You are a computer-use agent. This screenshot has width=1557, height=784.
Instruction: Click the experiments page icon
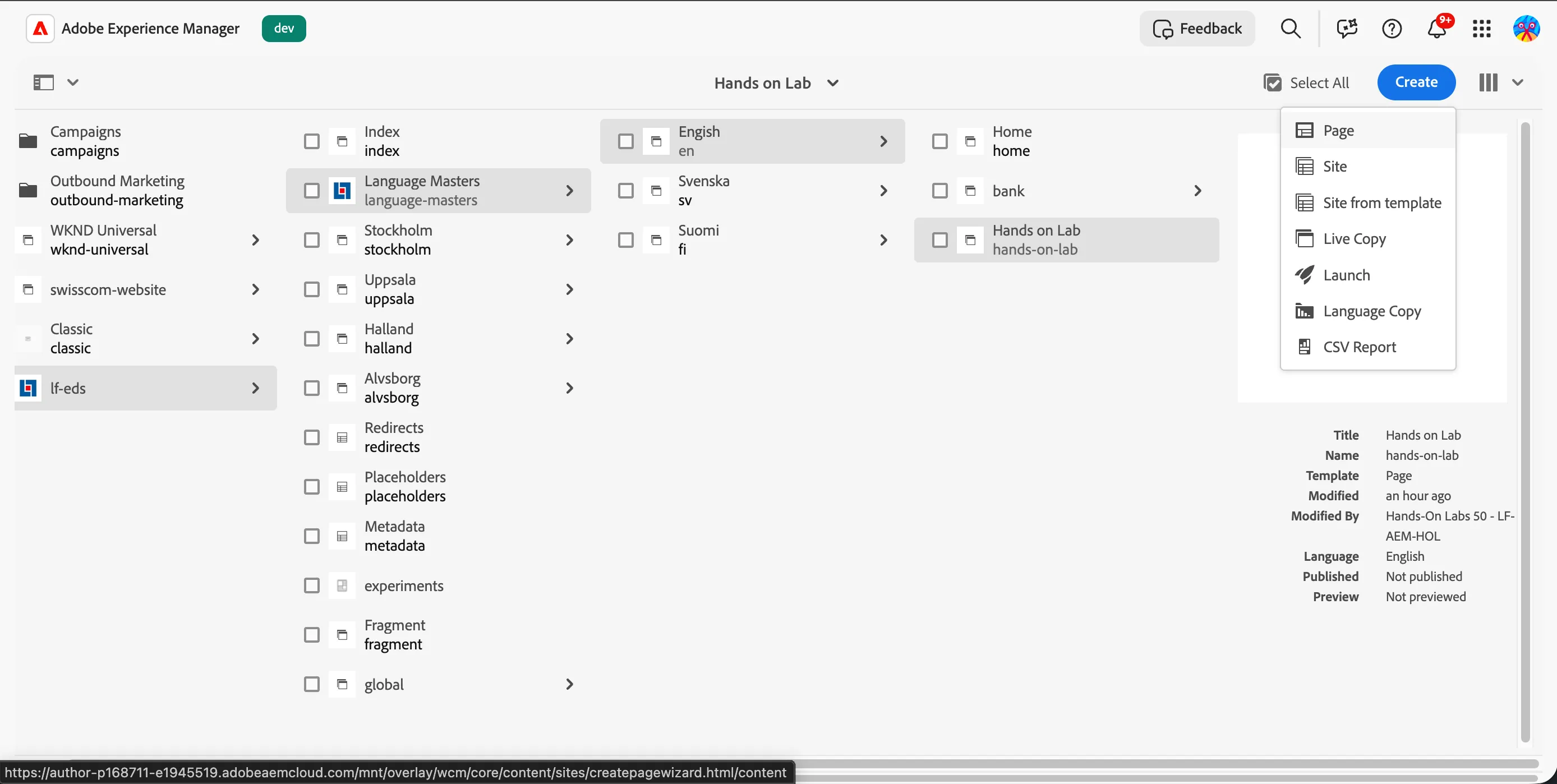(x=342, y=585)
